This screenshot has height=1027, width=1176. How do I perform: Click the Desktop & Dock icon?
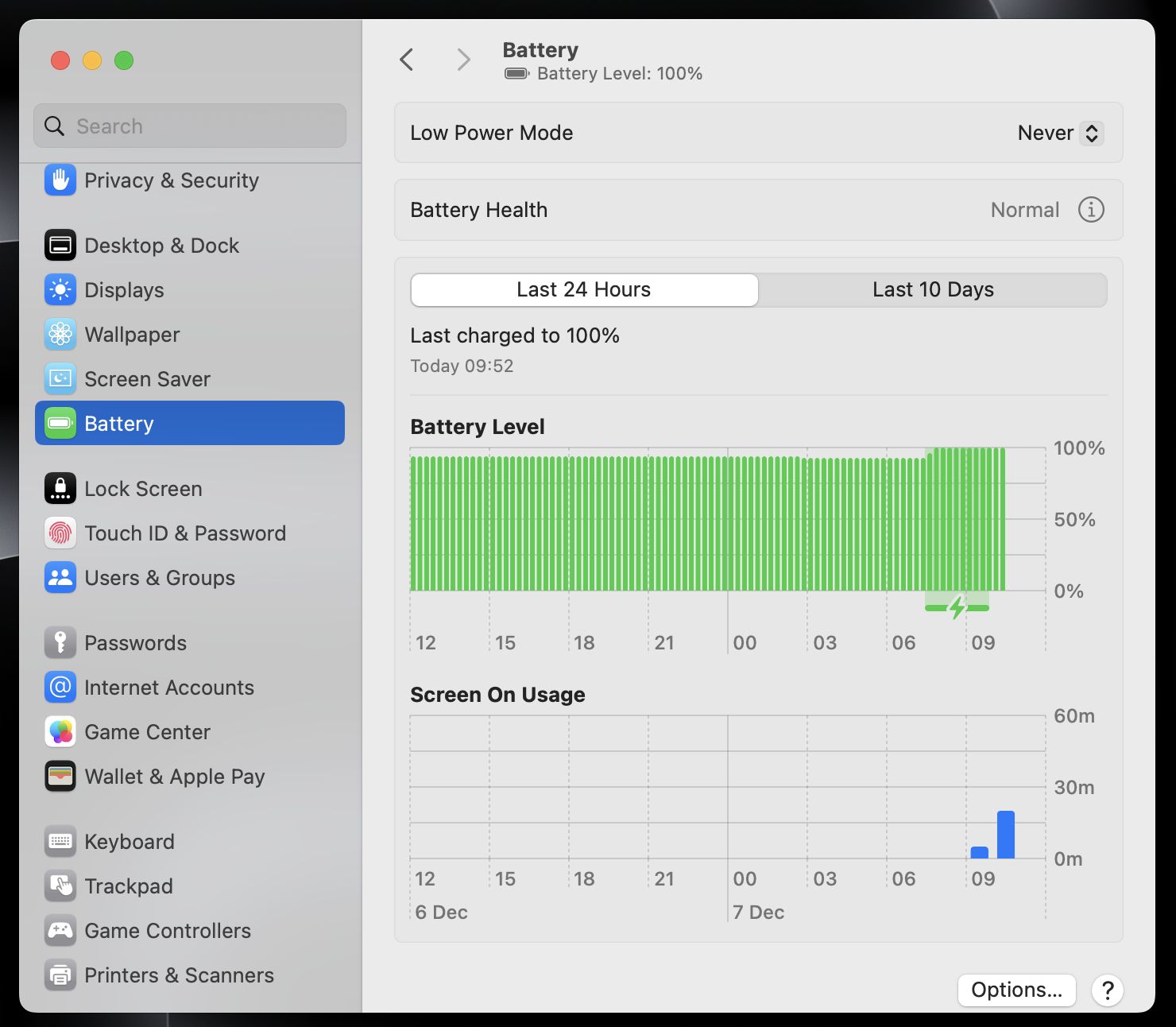click(60, 246)
